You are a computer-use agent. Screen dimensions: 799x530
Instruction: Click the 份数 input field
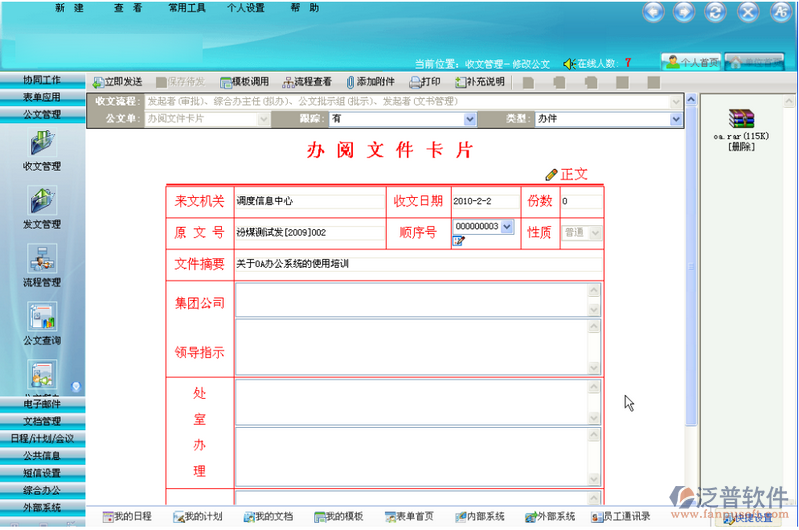(x=581, y=201)
